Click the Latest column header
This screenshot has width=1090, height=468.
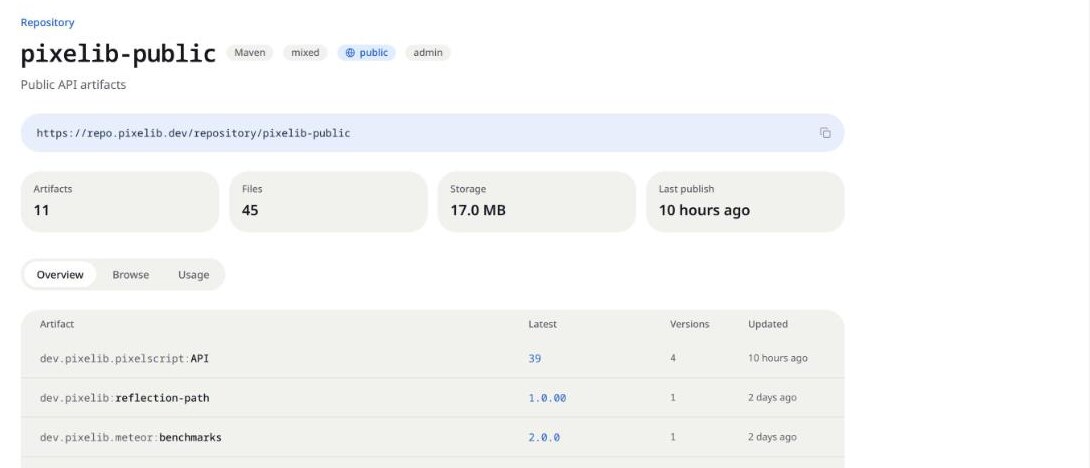pos(542,324)
